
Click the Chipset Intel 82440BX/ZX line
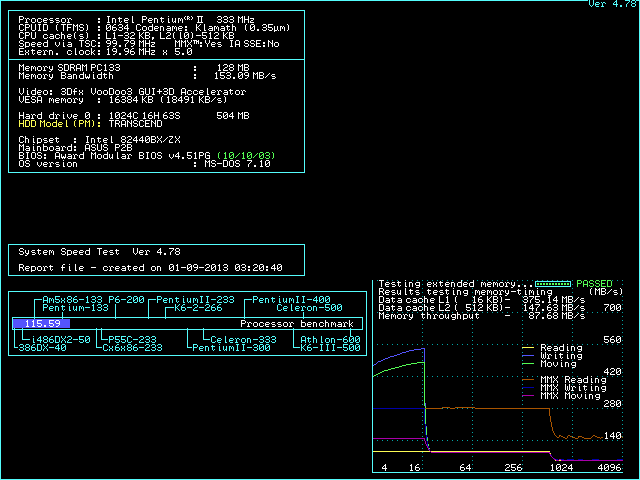(x=99, y=140)
